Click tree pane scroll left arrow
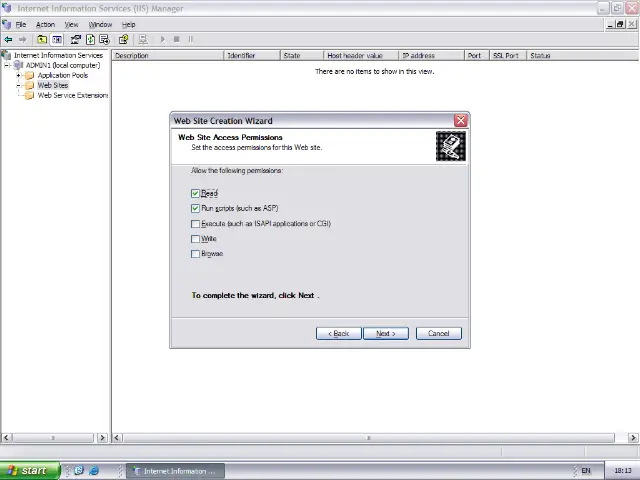The image size is (640, 480). tap(6, 438)
